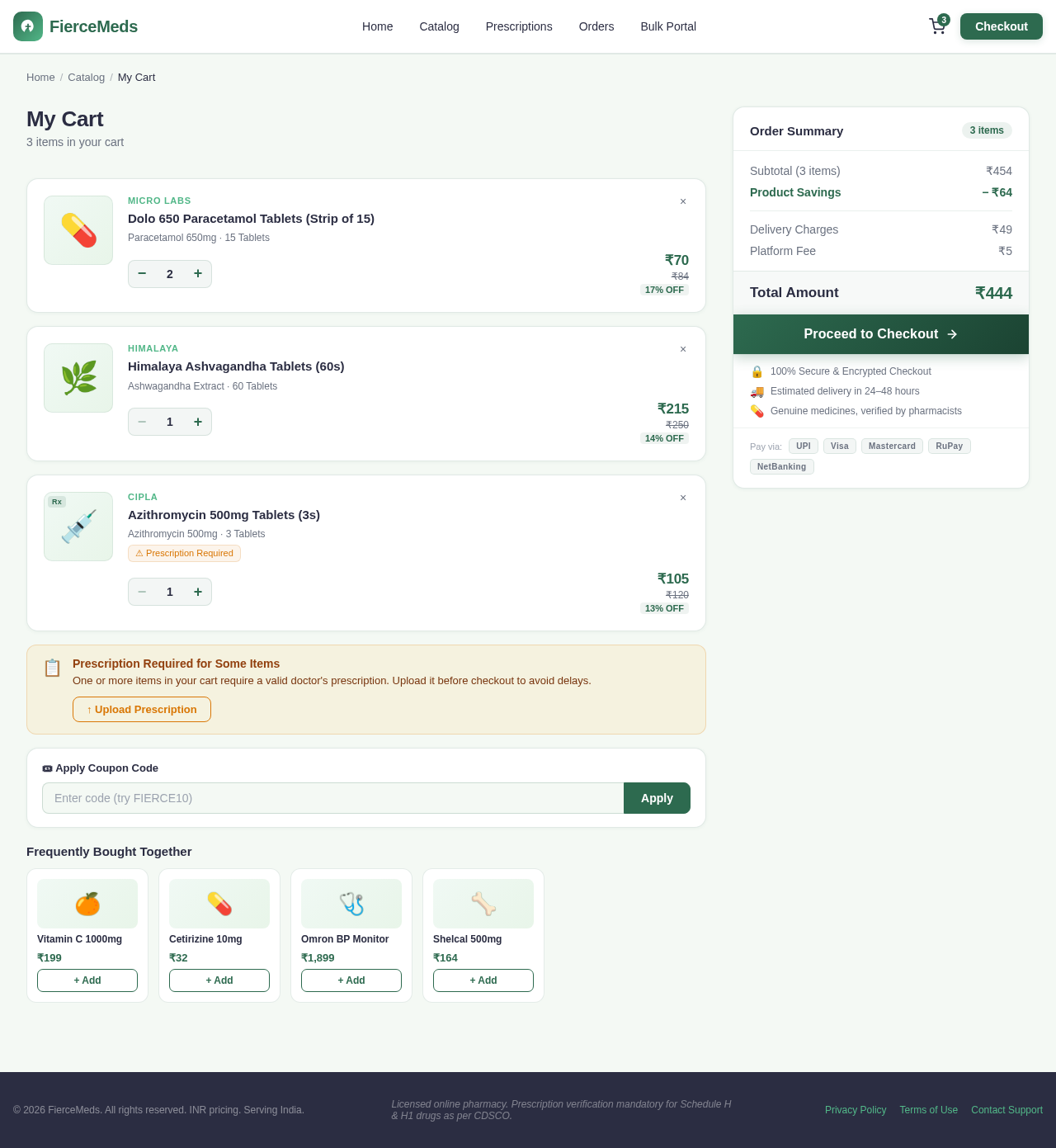Type a code in the coupon field
The height and width of the screenshot is (1148, 1056).
click(x=330, y=798)
